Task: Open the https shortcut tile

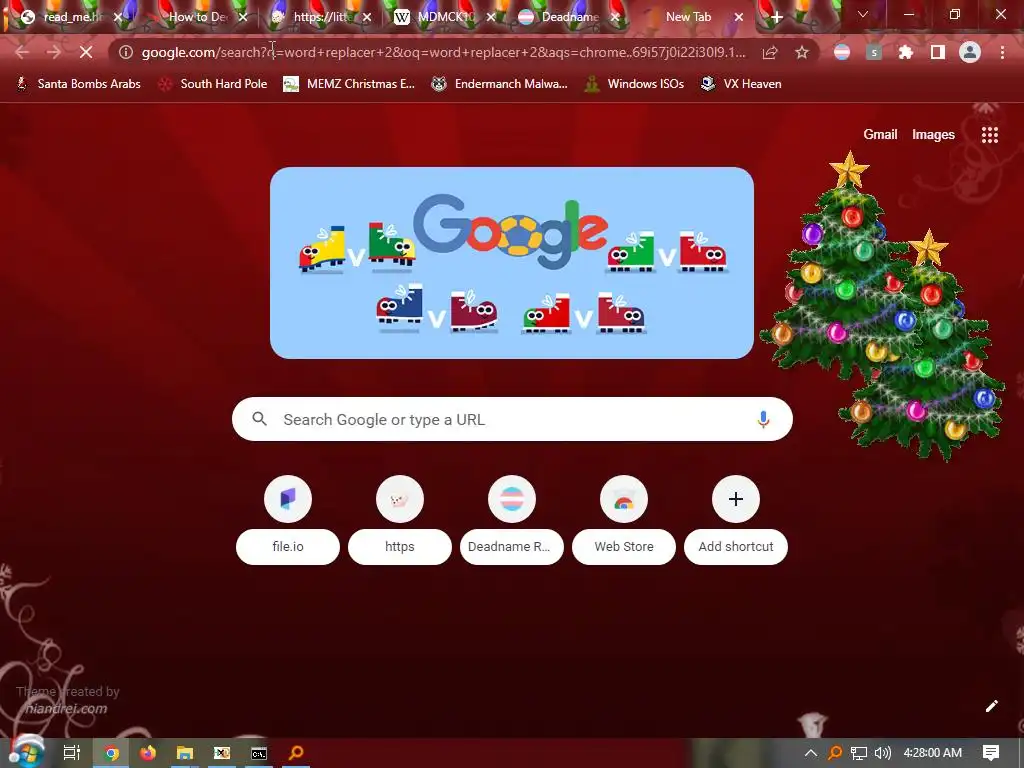Action: point(400,520)
